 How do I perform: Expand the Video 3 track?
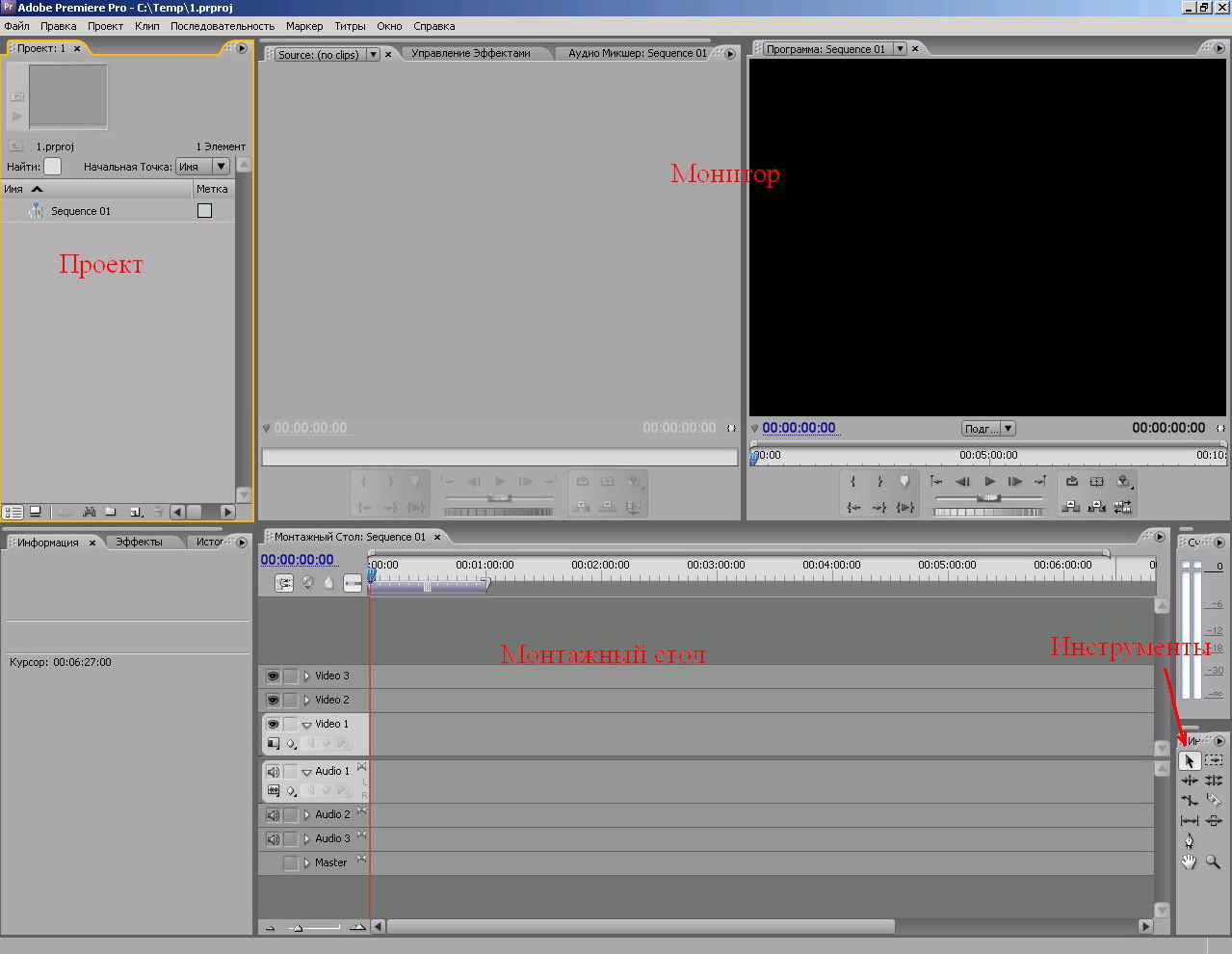pyautogui.click(x=306, y=676)
